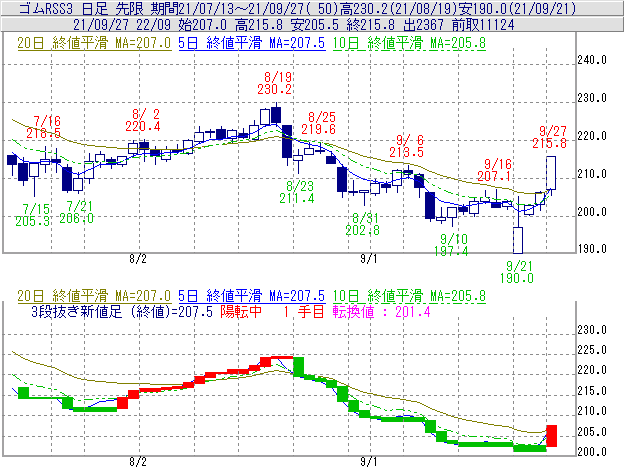Click the 20日 終値平滑 MA=207.0 legend in upper chart

tap(94, 43)
